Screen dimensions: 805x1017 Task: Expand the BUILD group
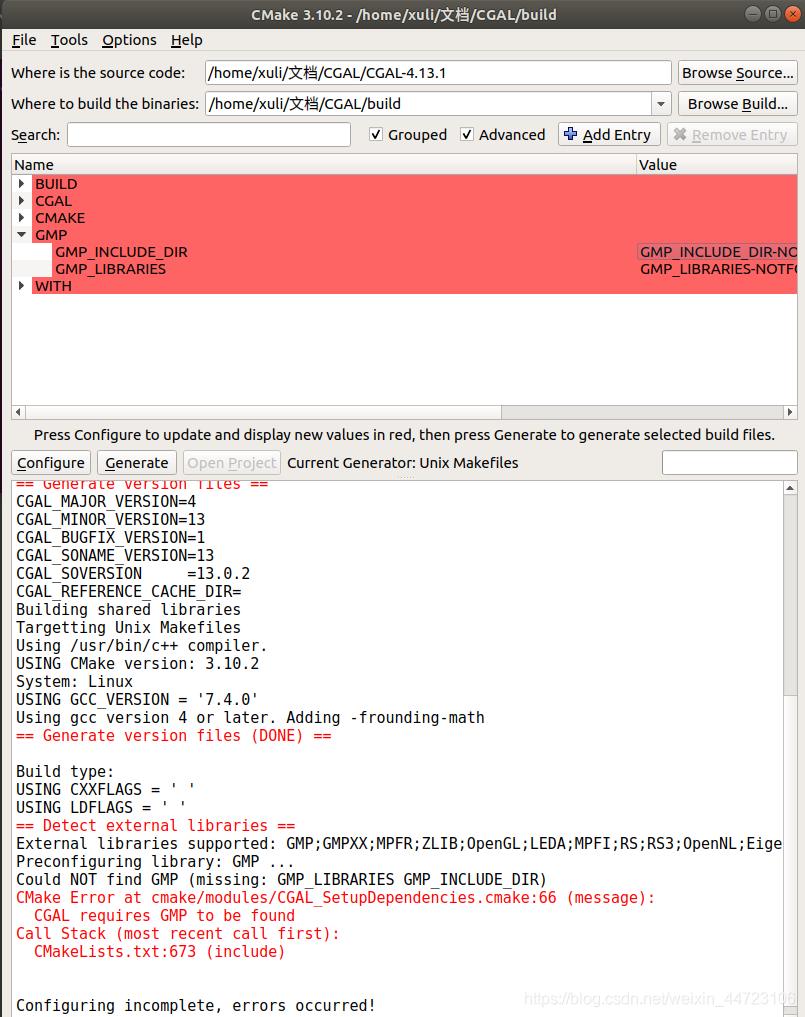click(21, 184)
